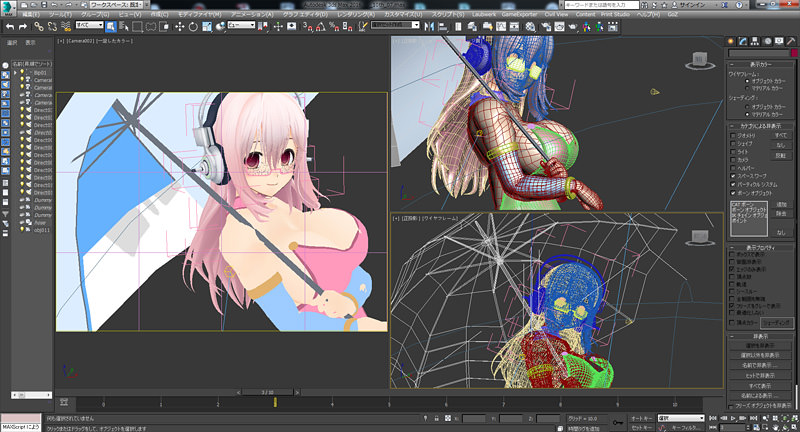Open the Motion command panel tab
Image resolution: width=800 pixels, height=432 pixels.
(767, 41)
